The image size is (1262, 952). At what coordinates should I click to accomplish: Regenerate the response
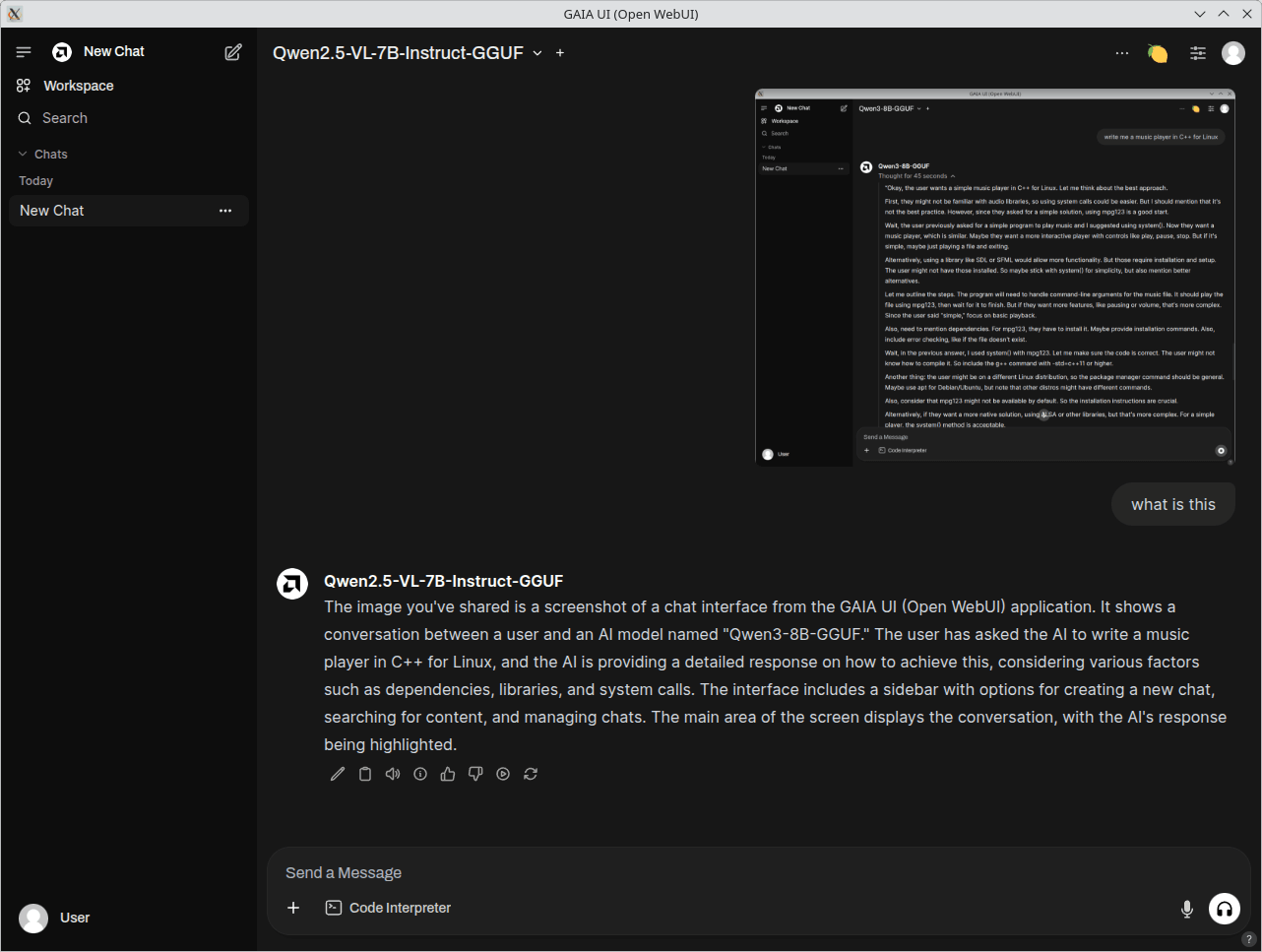click(531, 774)
